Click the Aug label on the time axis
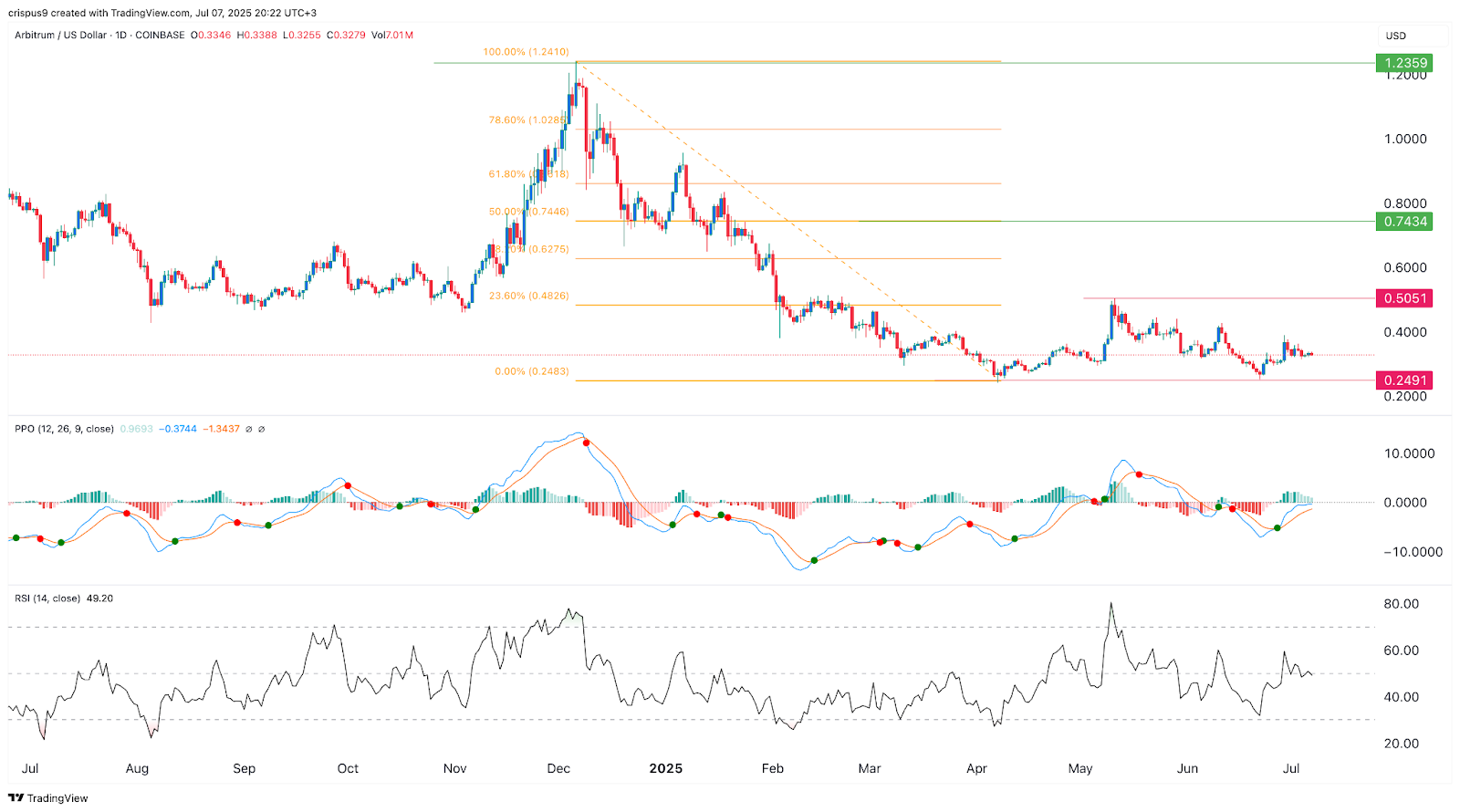Screen dimensions: 1460x812 137,768
